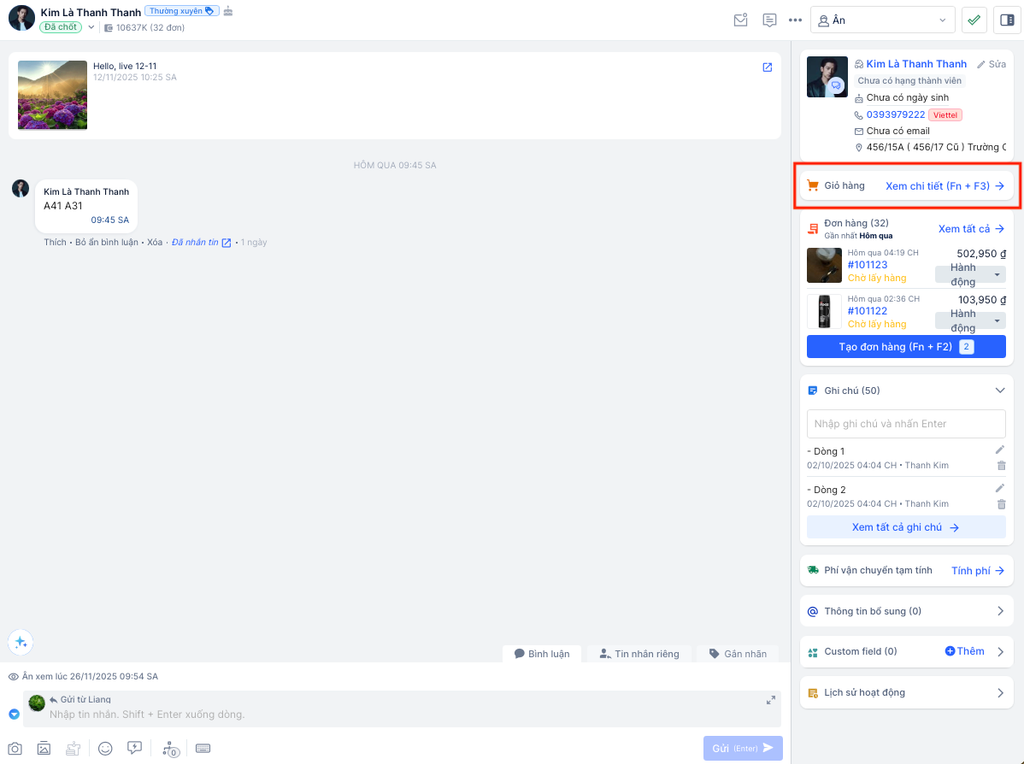Switch to the 'Tin nhắn riêng' tab
Viewport: 1024px width, 764px height.
tap(639, 654)
